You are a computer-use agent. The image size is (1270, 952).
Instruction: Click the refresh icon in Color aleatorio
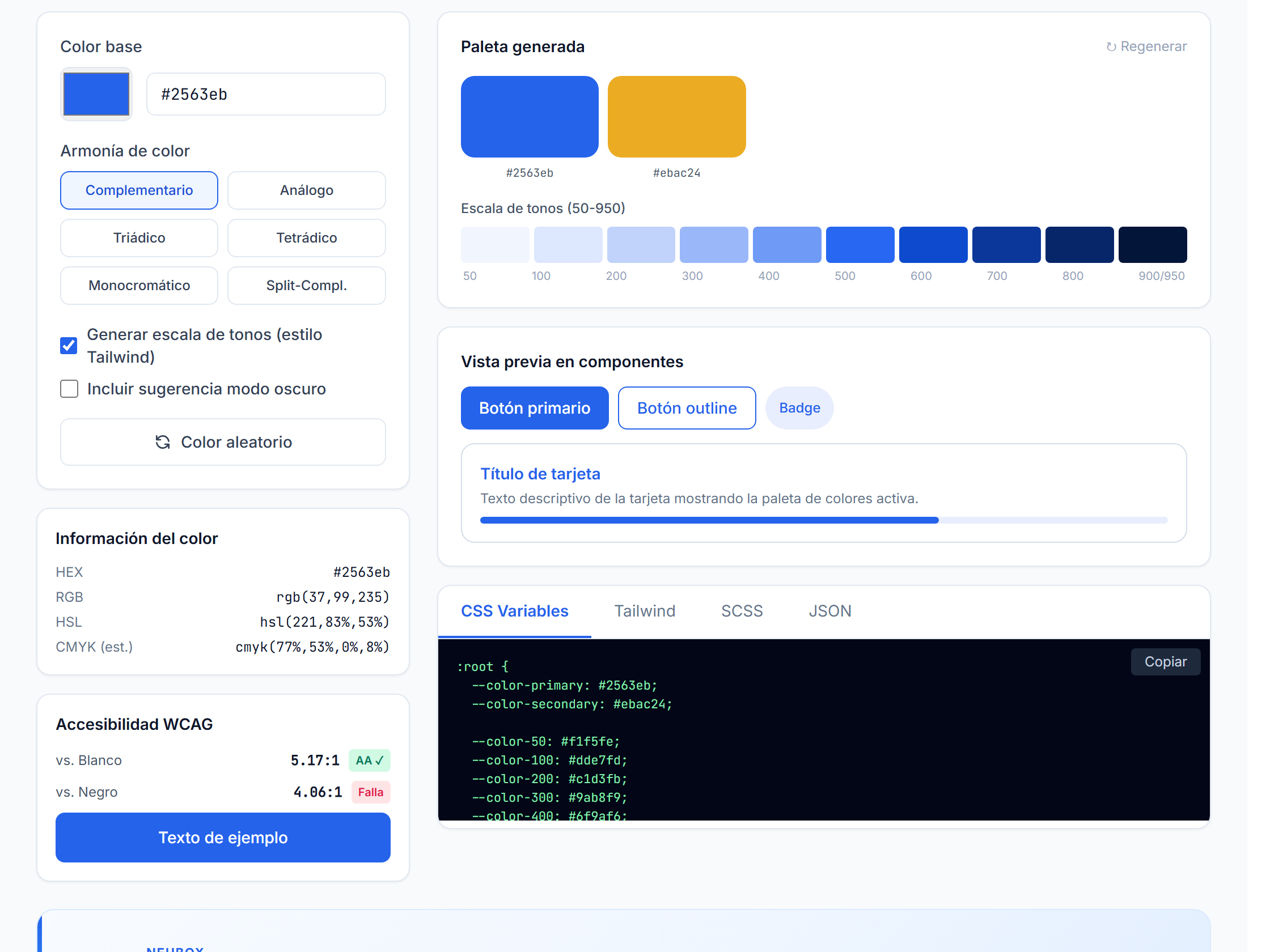(x=163, y=442)
